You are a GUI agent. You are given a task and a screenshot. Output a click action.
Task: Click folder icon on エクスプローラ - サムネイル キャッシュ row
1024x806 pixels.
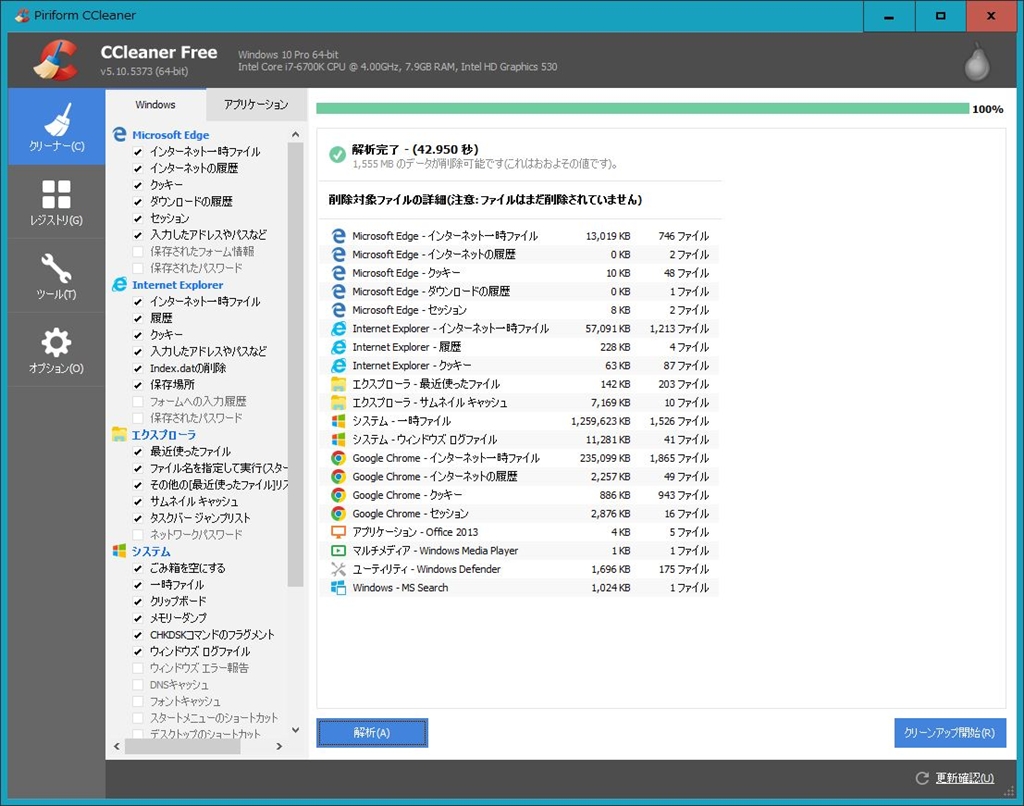(x=338, y=402)
